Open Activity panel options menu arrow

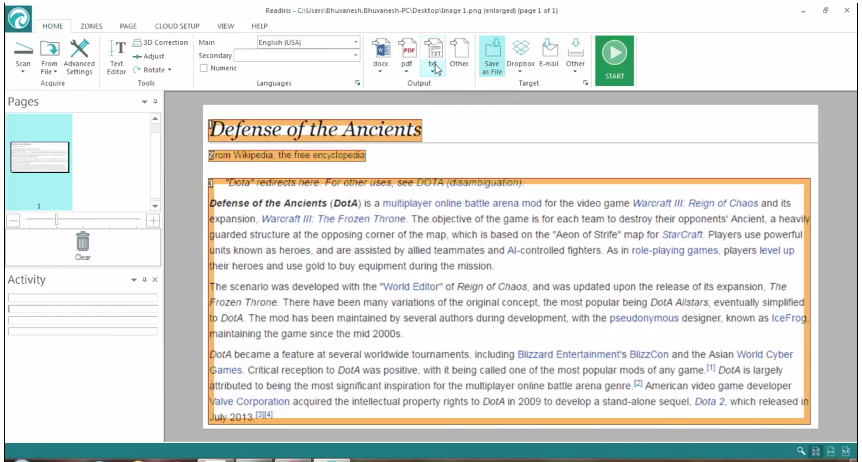pyautogui.click(x=134, y=279)
